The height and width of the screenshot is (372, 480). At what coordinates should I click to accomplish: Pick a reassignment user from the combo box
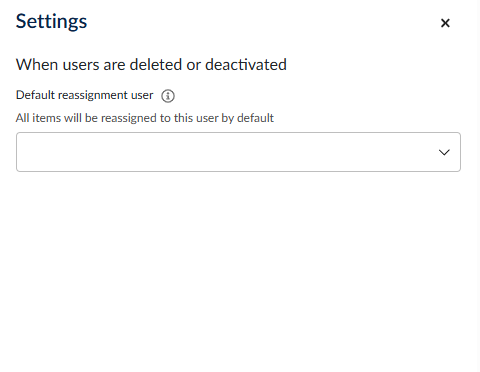238,152
